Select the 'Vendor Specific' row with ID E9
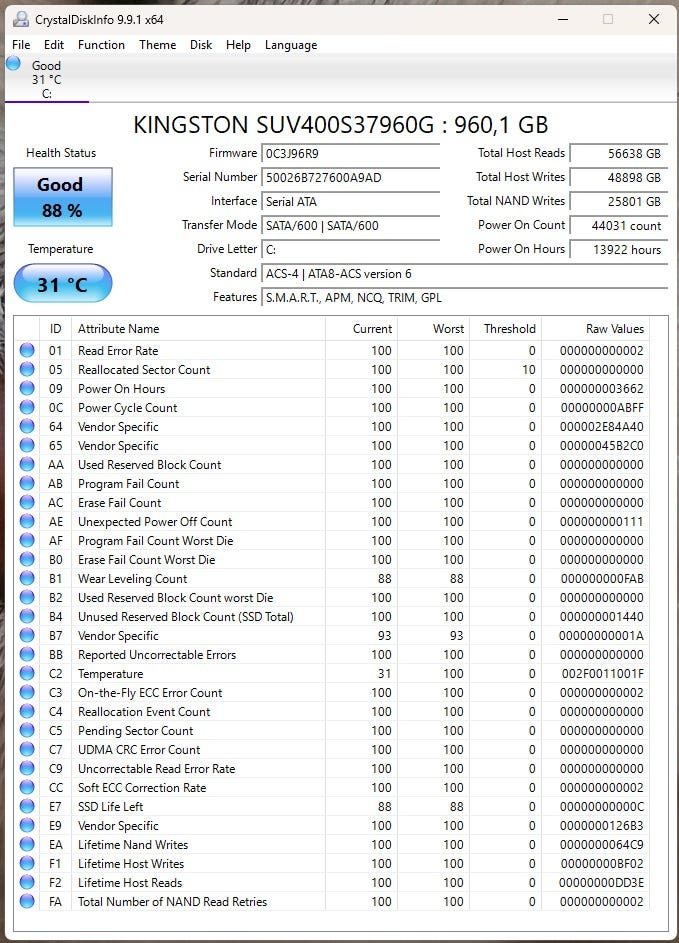Viewport: 679px width, 943px height. (x=332, y=826)
